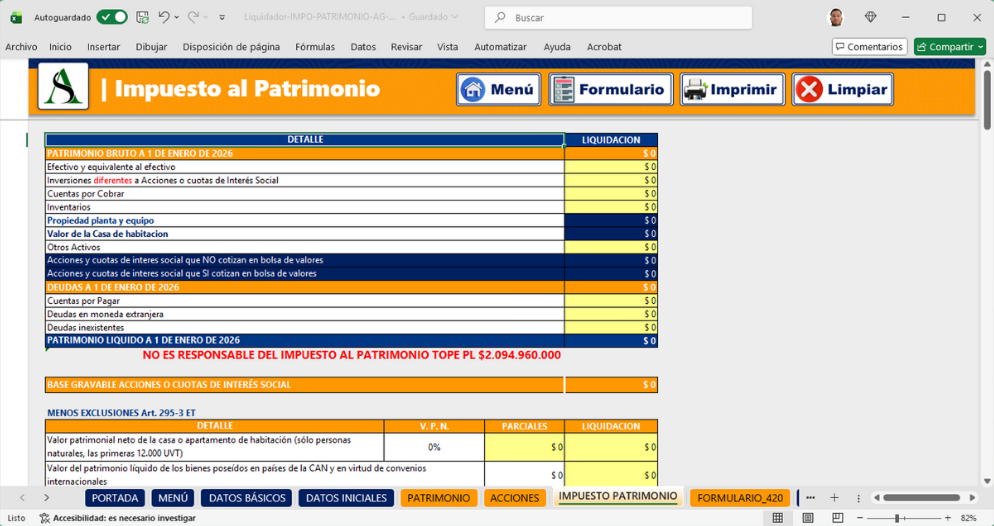Open the Vista ribbon tab
The width and height of the screenshot is (994, 526).
[x=448, y=47]
